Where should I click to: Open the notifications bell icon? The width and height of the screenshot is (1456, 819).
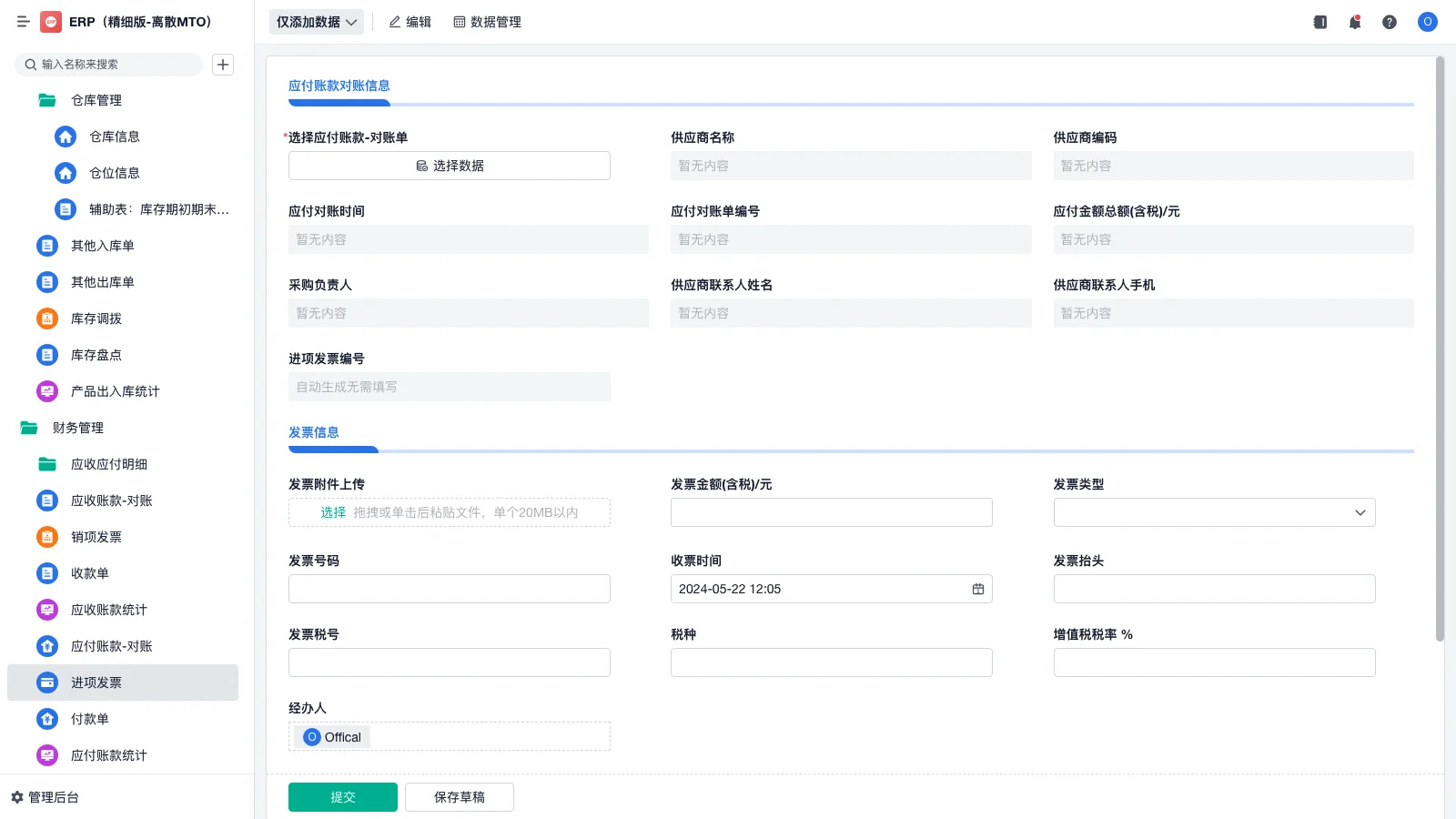1354,22
